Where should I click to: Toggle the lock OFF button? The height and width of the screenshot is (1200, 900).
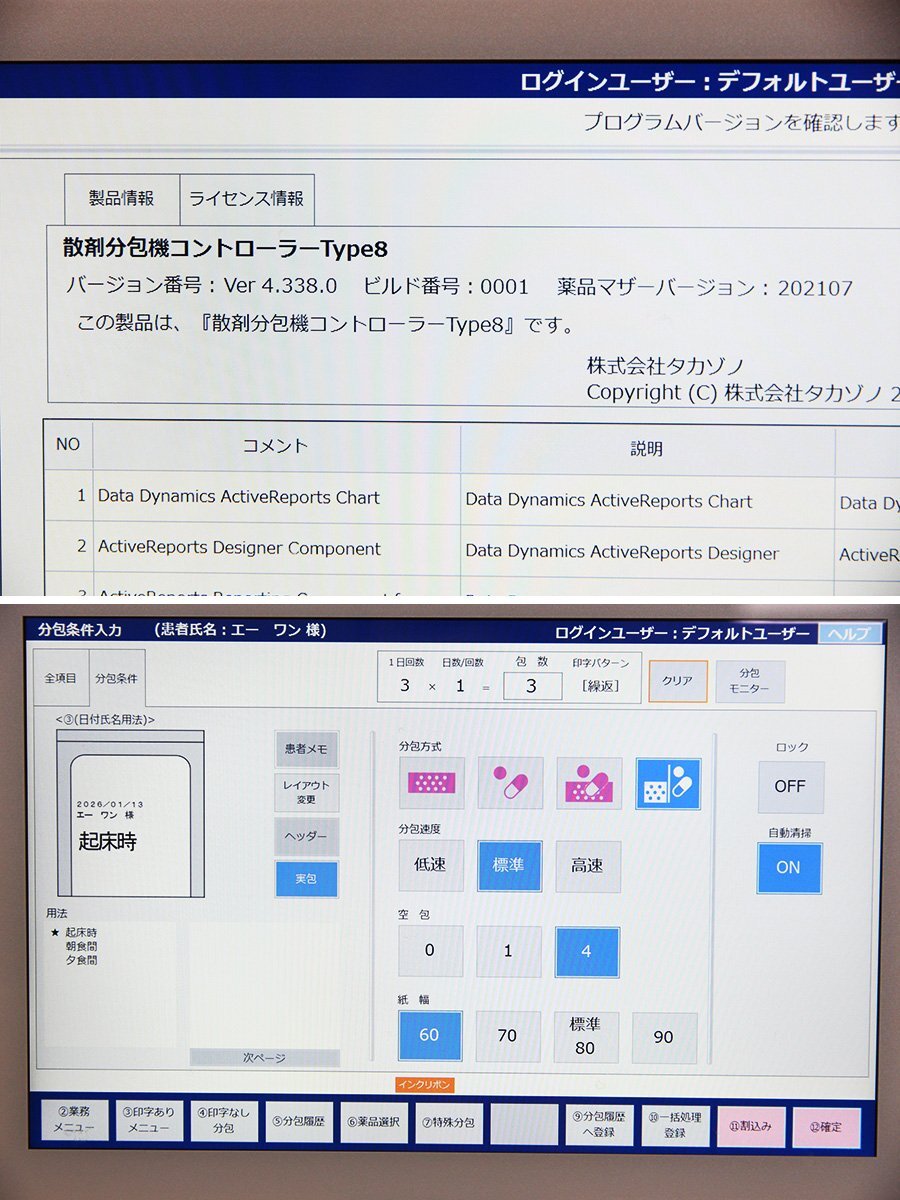coord(790,787)
